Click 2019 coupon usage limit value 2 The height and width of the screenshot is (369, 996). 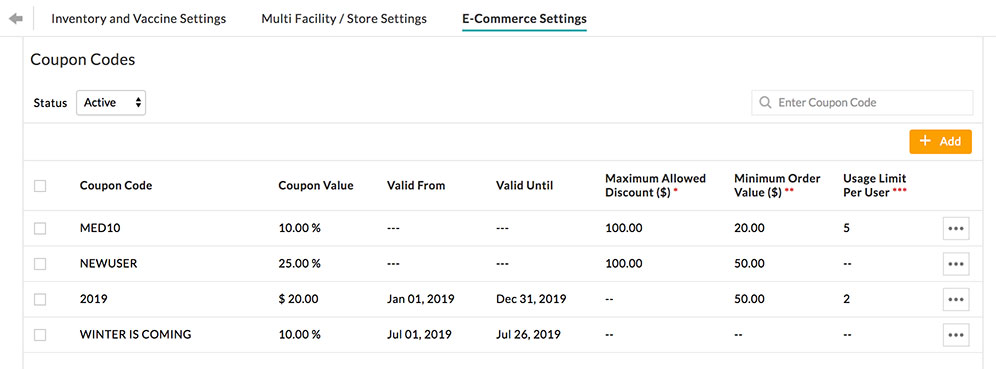click(x=846, y=299)
